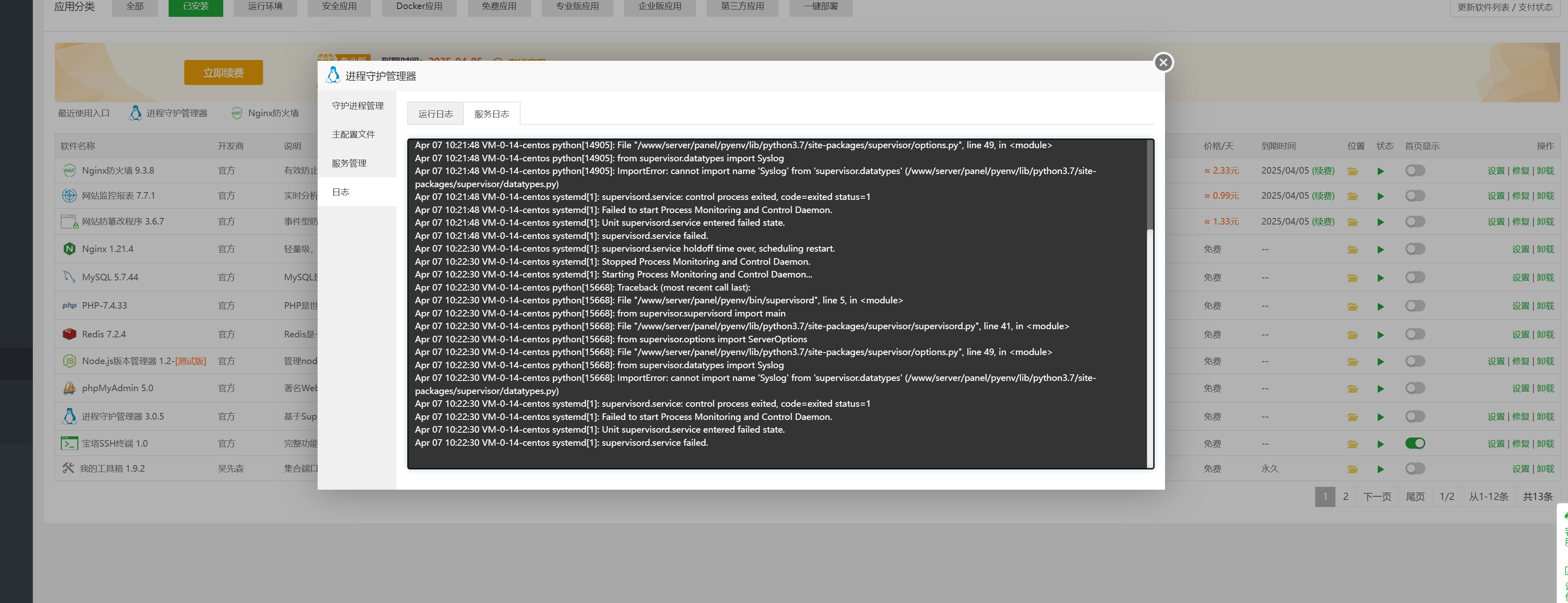
Task: Click the phpMyAdmin 5.0 icon
Action: (x=69, y=388)
